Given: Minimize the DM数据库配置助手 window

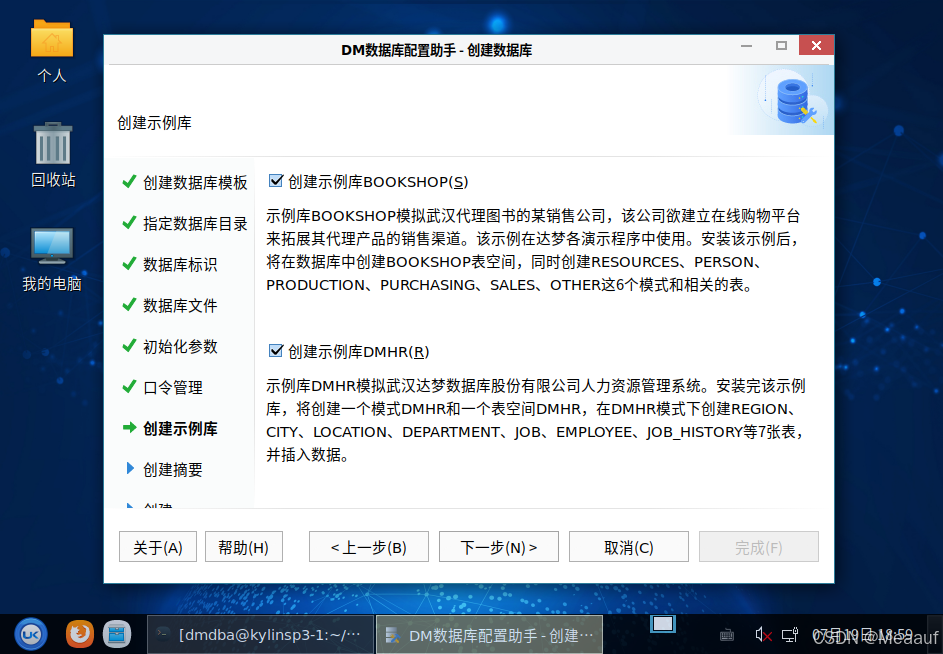Looking at the screenshot, I should (746, 46).
